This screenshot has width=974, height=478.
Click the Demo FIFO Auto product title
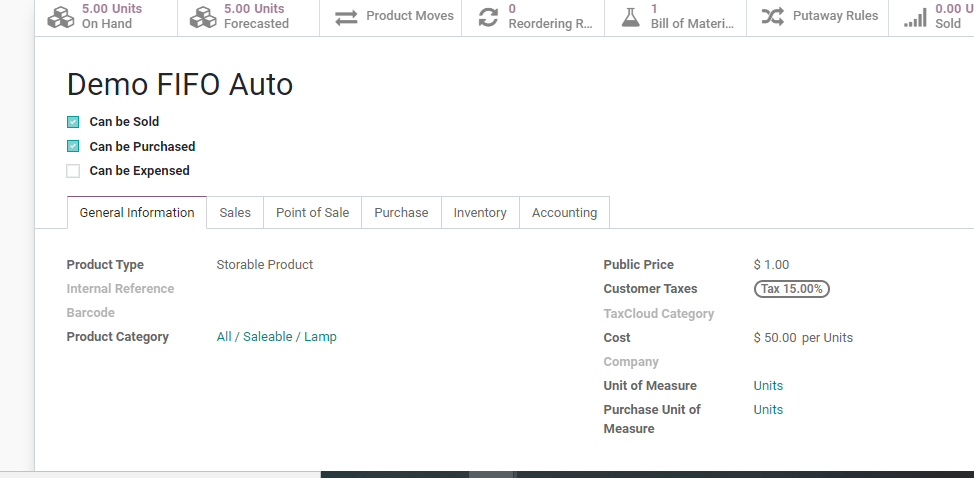[180, 85]
